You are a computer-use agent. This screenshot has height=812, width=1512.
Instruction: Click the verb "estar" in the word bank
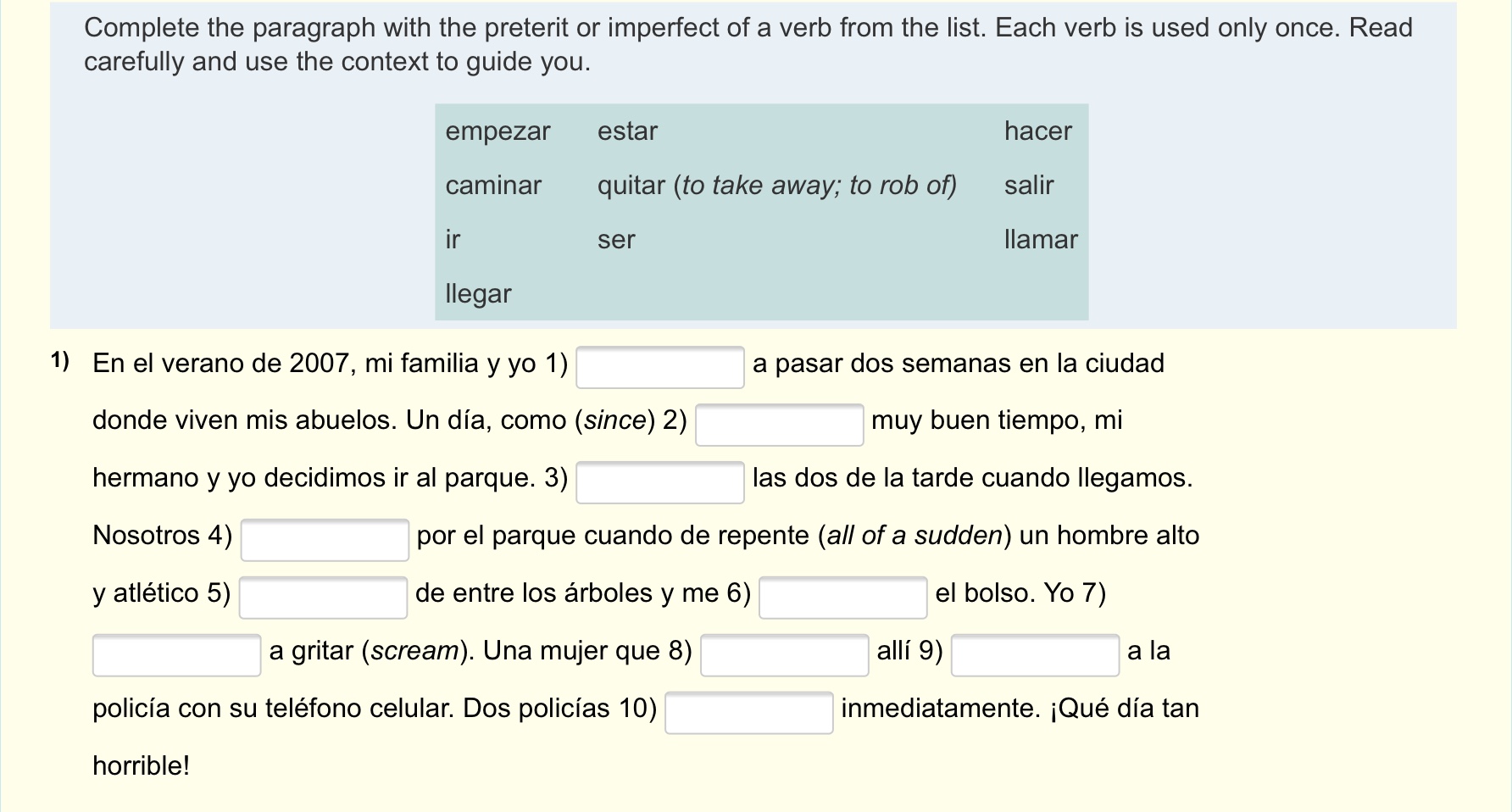(627, 131)
